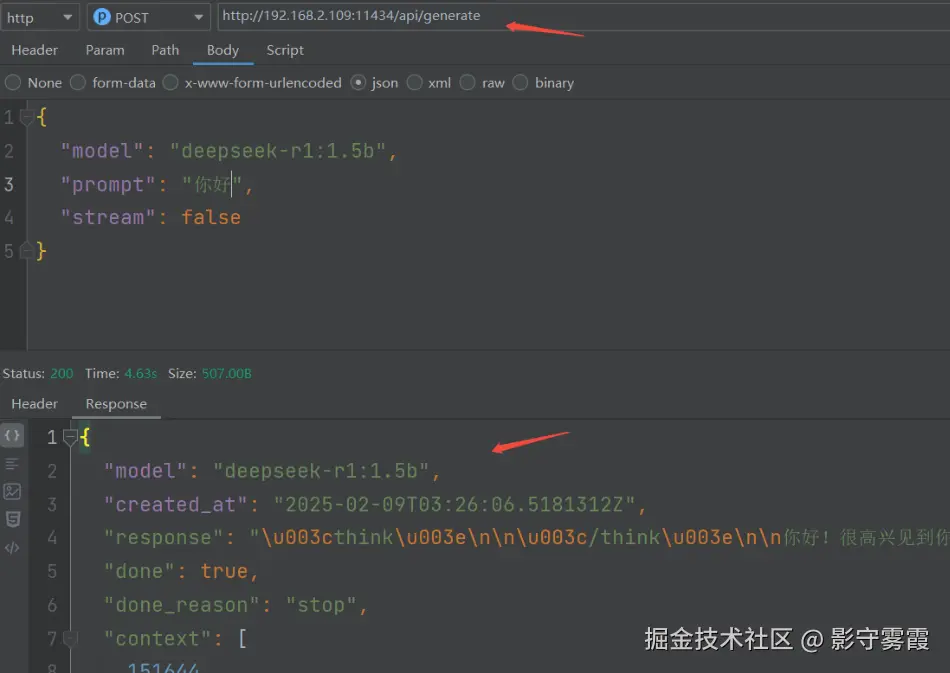Select the xml radio button

[x=414, y=82]
